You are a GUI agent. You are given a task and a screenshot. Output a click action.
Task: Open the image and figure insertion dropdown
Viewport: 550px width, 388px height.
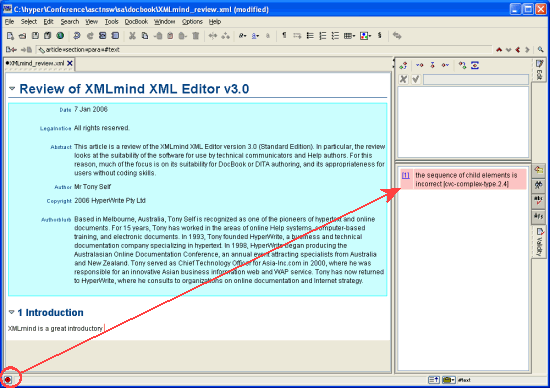[x=365, y=36]
